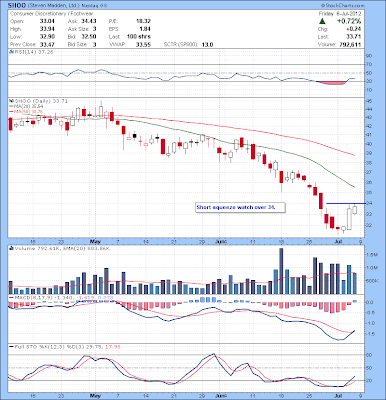Image resolution: width=386 pixels, height=400 pixels.
Task: Click the May label below the price chart
Action: coord(95,241)
